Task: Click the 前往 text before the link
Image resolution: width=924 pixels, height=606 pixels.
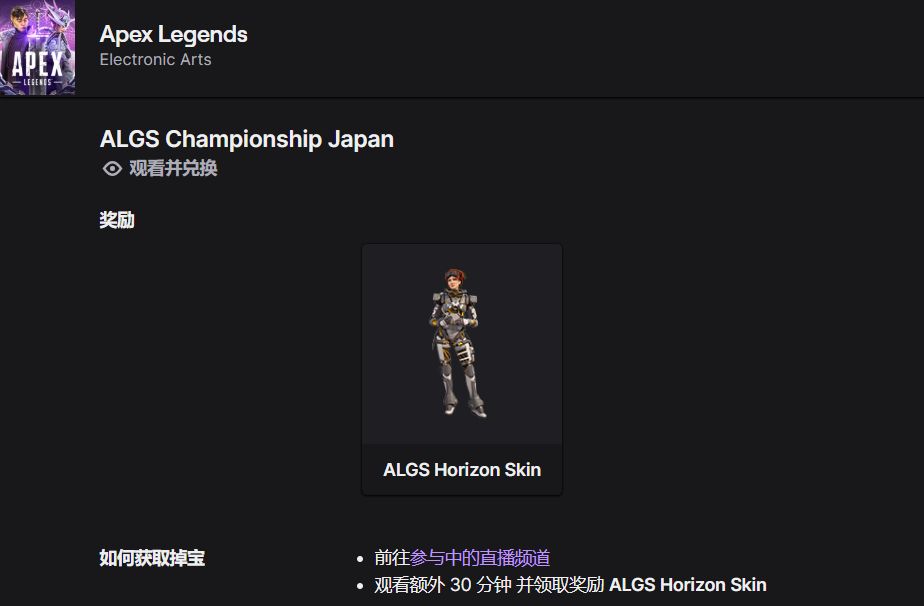Action: coord(392,558)
